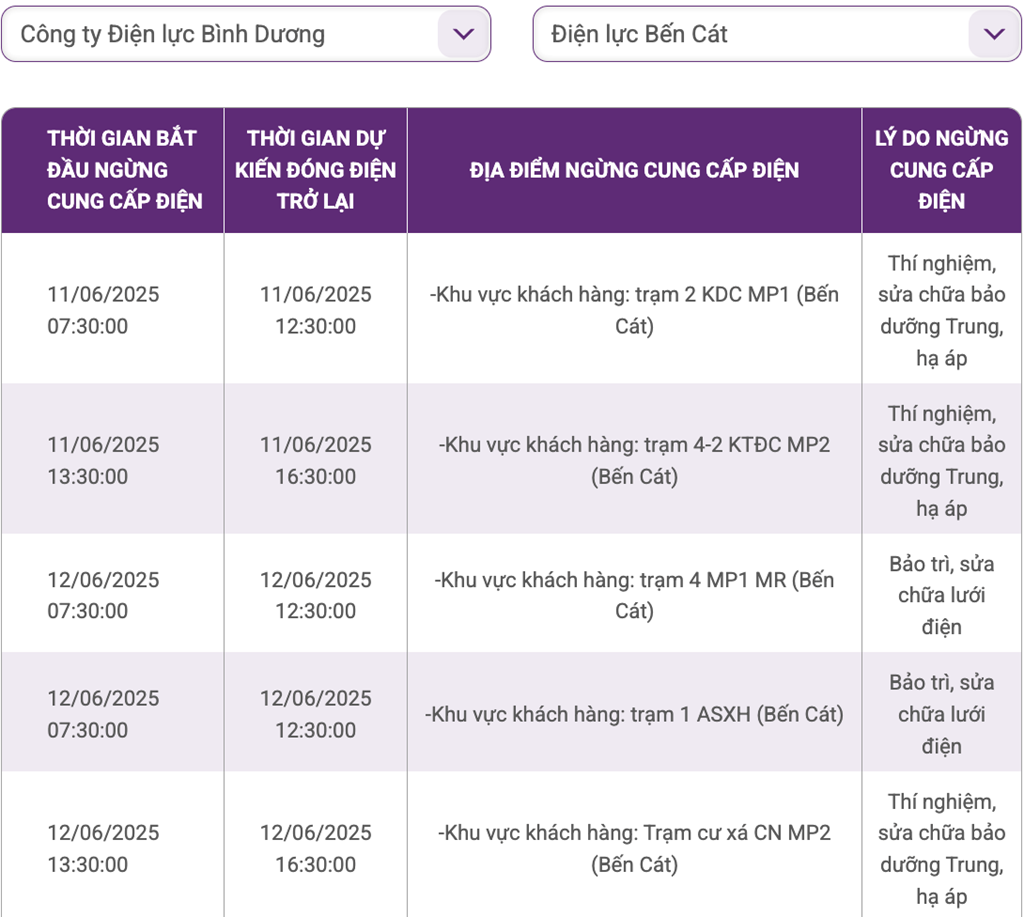
Task: Click the start time 12/06/2025 13:30:00
Action: (103, 848)
